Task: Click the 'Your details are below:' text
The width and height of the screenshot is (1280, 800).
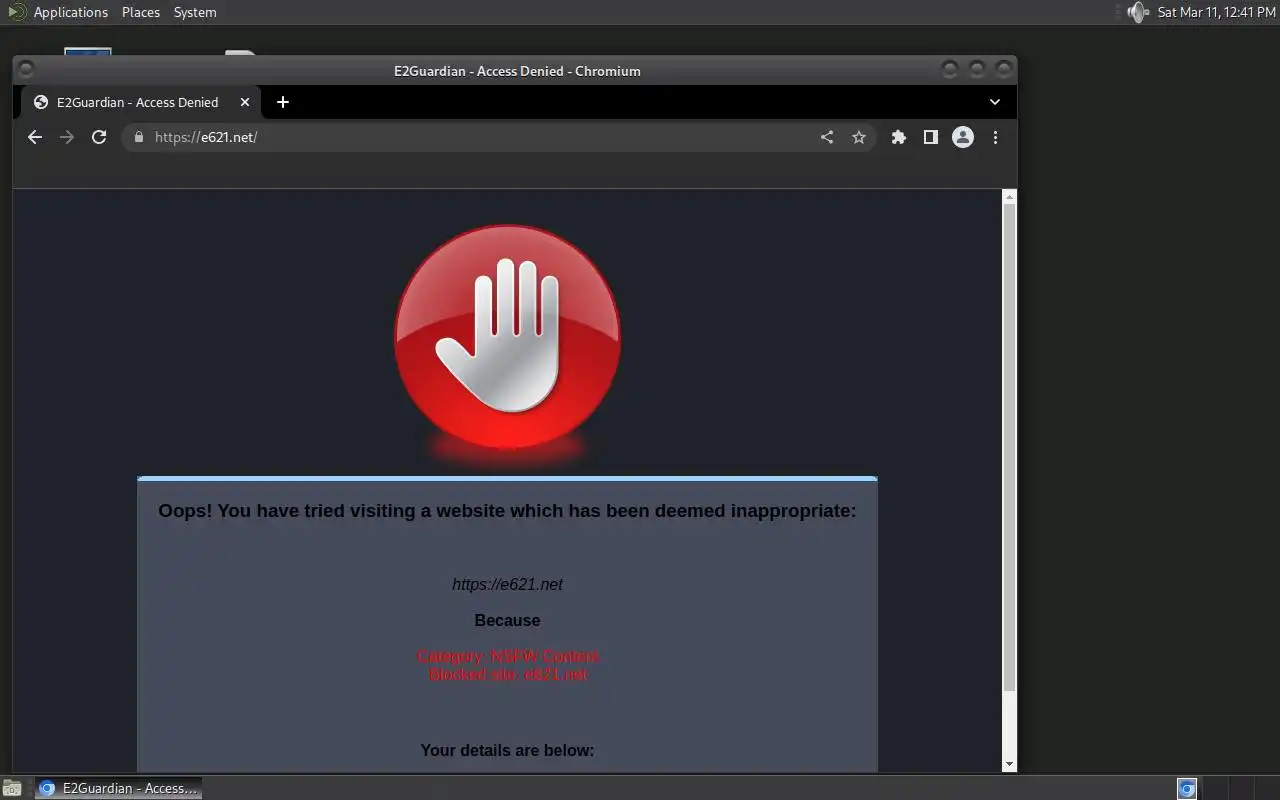Action: point(507,750)
